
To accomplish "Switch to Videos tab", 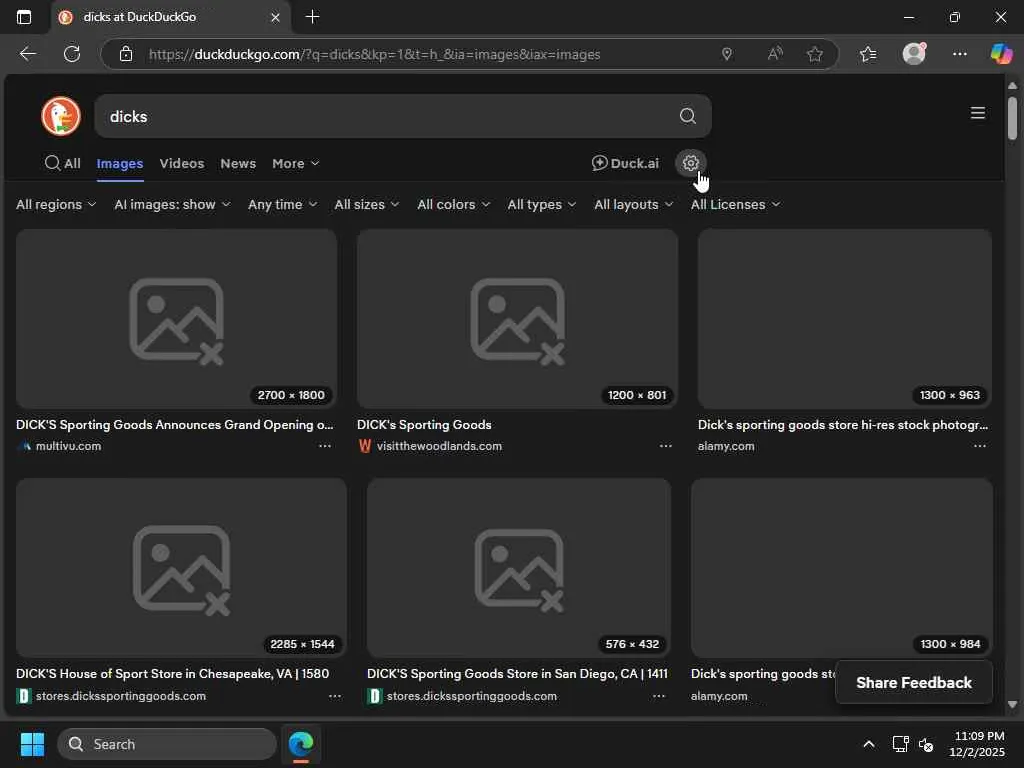I will coord(182,163).
